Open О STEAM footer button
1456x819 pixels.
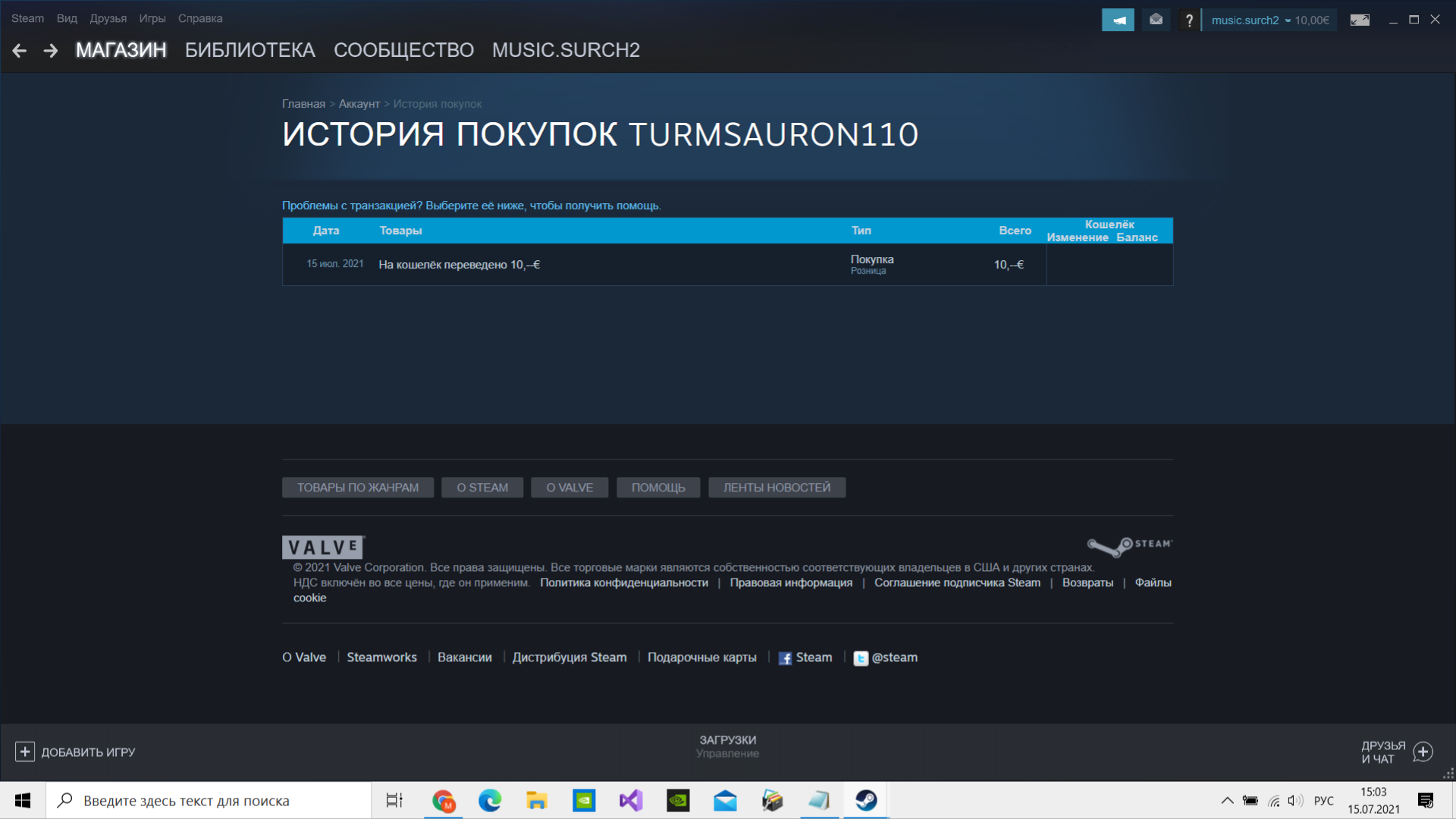click(x=482, y=488)
